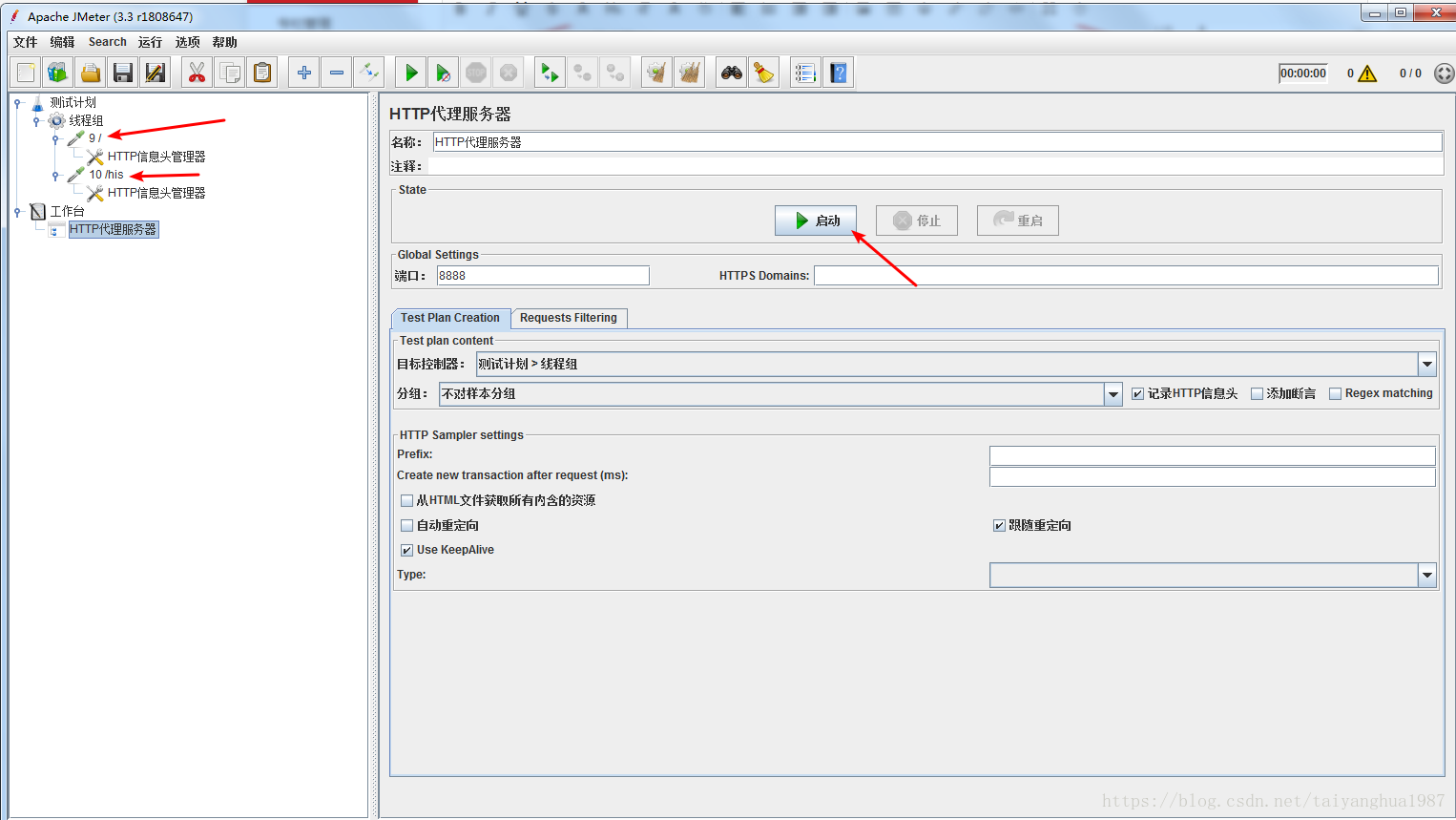Open the Templates toolbar icon
The image size is (1456, 820).
(58, 73)
